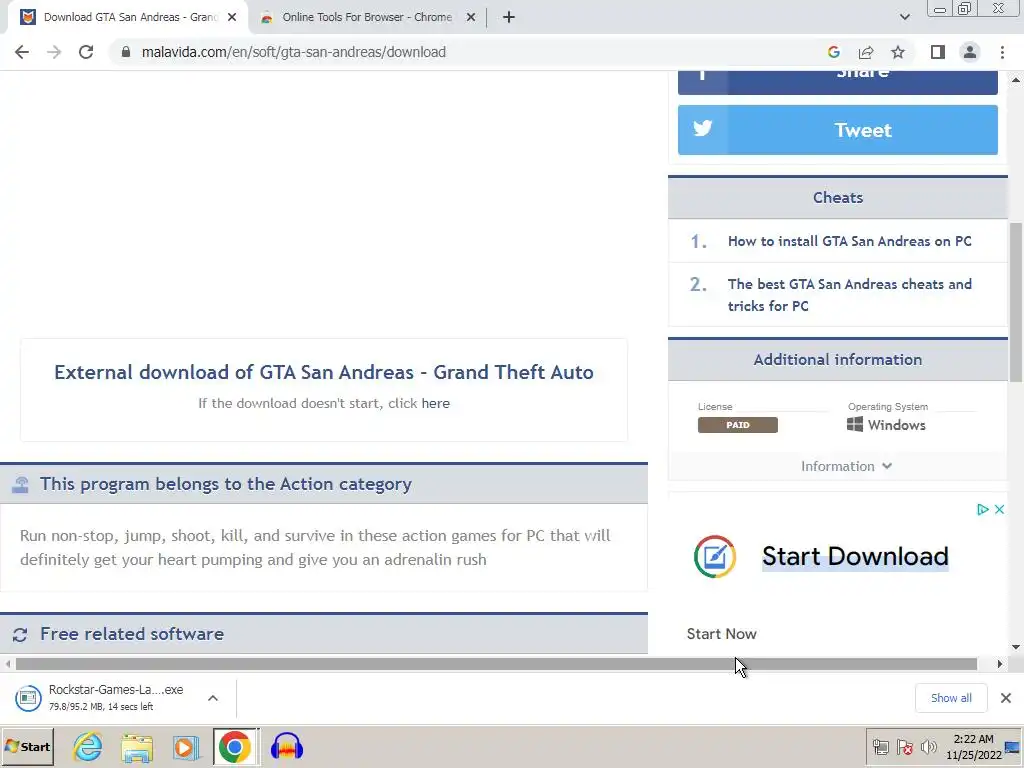This screenshot has width=1024, height=768.
Task: Open the Chrome three-dot menu
Action: (x=1002, y=52)
